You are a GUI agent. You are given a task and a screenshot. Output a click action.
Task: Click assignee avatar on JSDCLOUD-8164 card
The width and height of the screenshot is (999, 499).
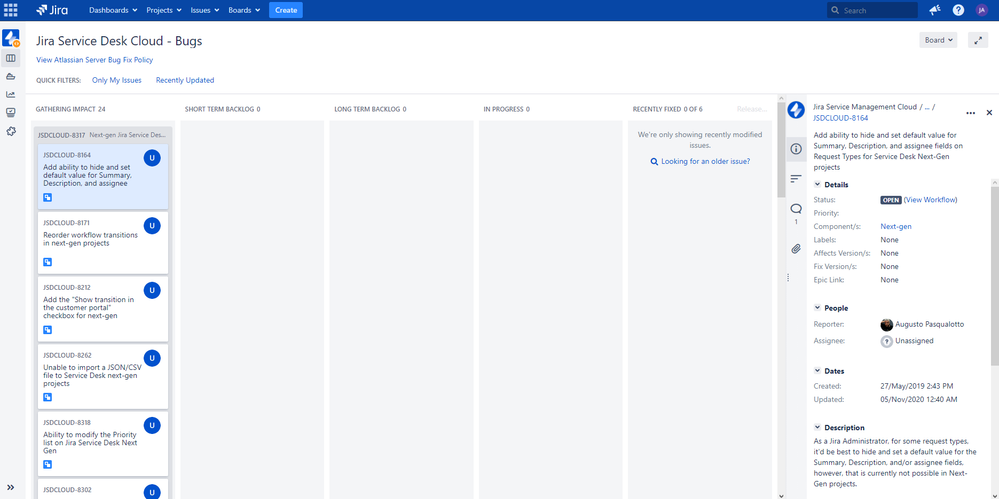point(152,158)
